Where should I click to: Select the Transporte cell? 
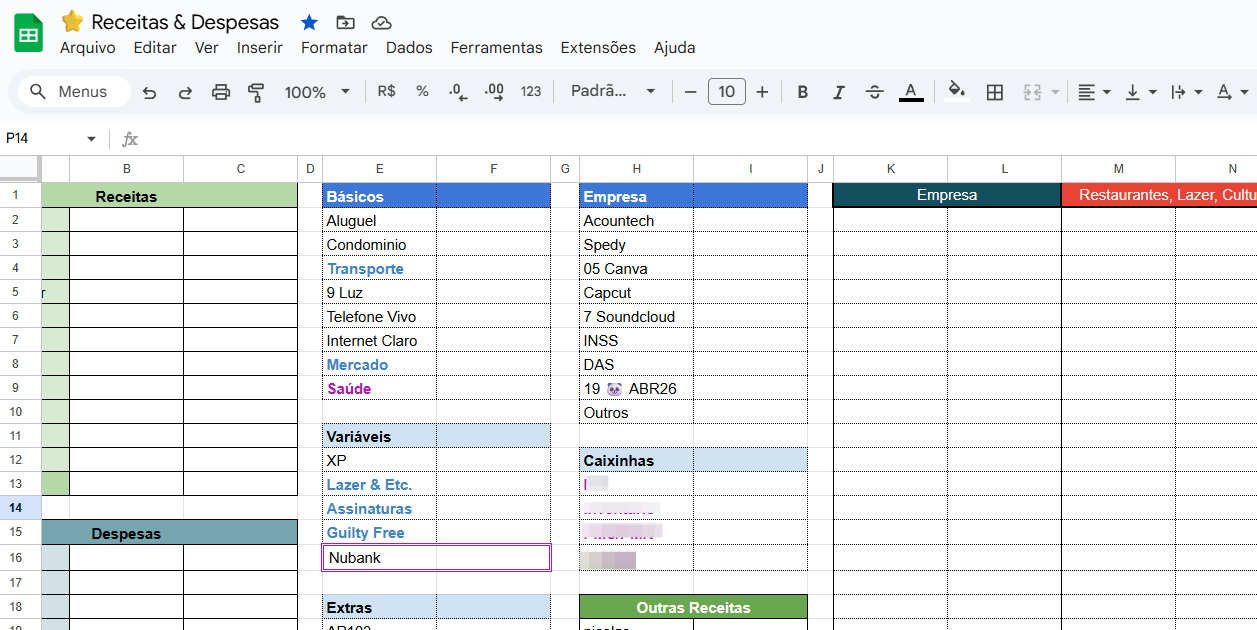(x=379, y=268)
